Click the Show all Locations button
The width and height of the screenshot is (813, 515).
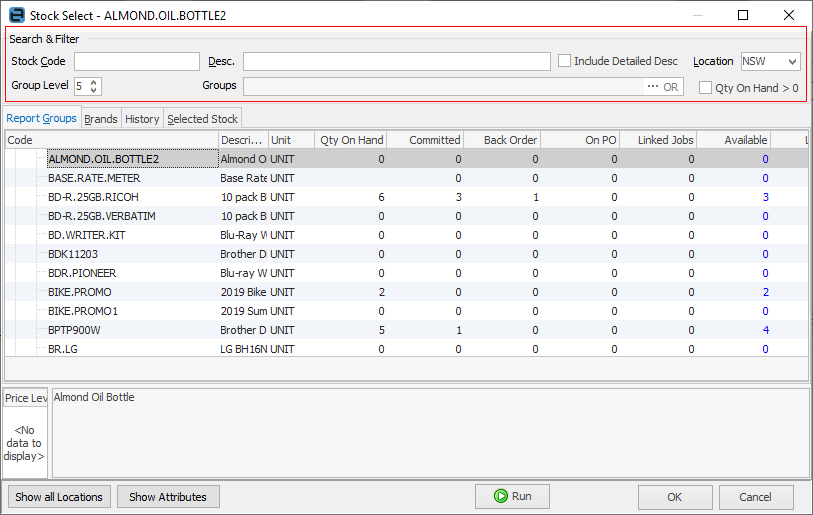[59, 497]
